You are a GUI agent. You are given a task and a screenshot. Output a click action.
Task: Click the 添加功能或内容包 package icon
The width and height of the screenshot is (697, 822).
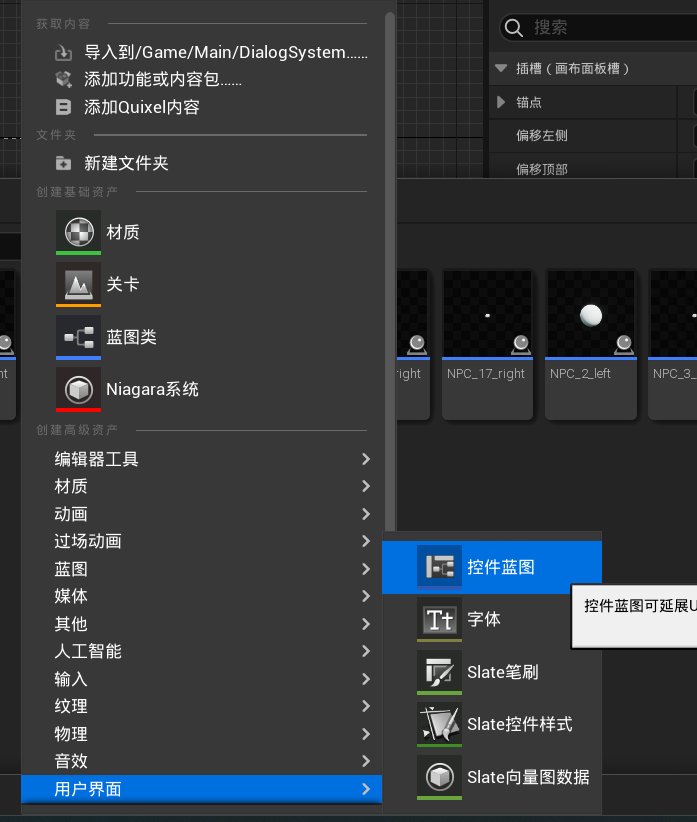[63, 80]
